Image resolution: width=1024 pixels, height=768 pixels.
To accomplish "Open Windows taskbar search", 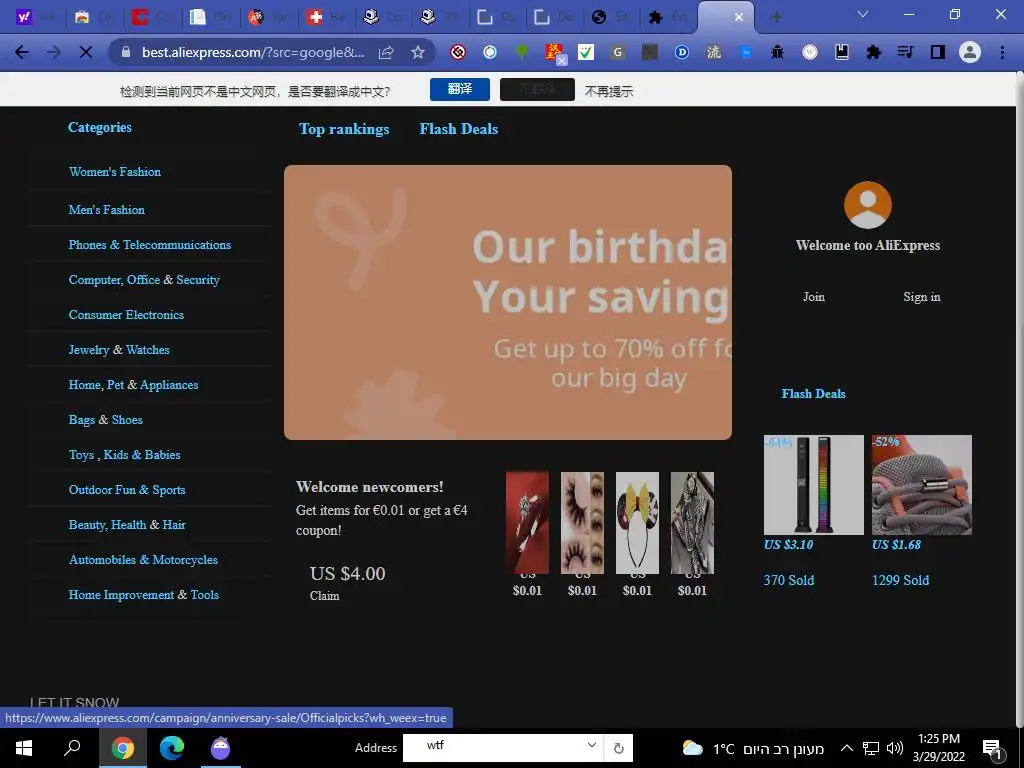I will tap(72, 748).
